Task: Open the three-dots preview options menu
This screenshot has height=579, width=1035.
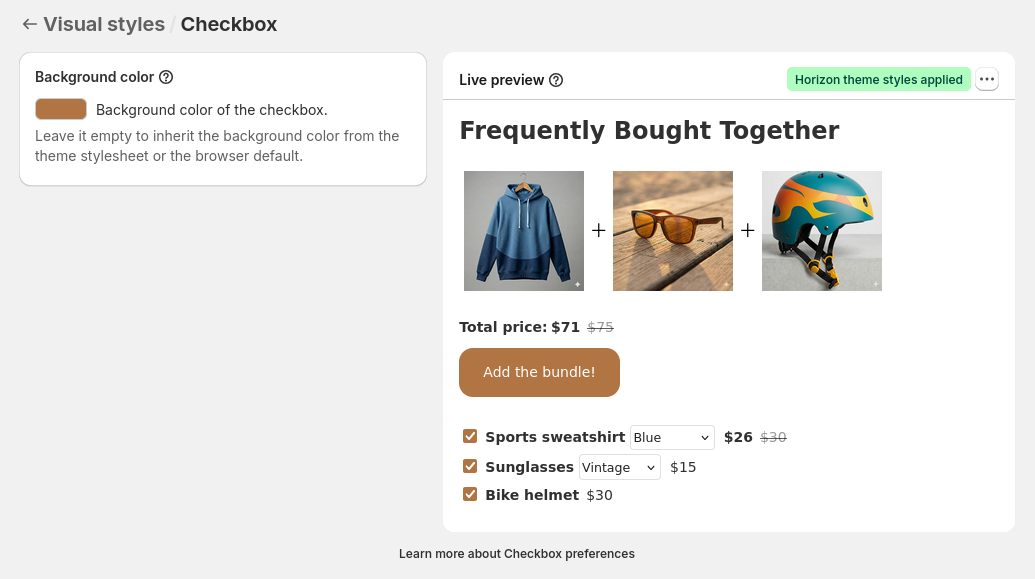Action: (x=987, y=80)
